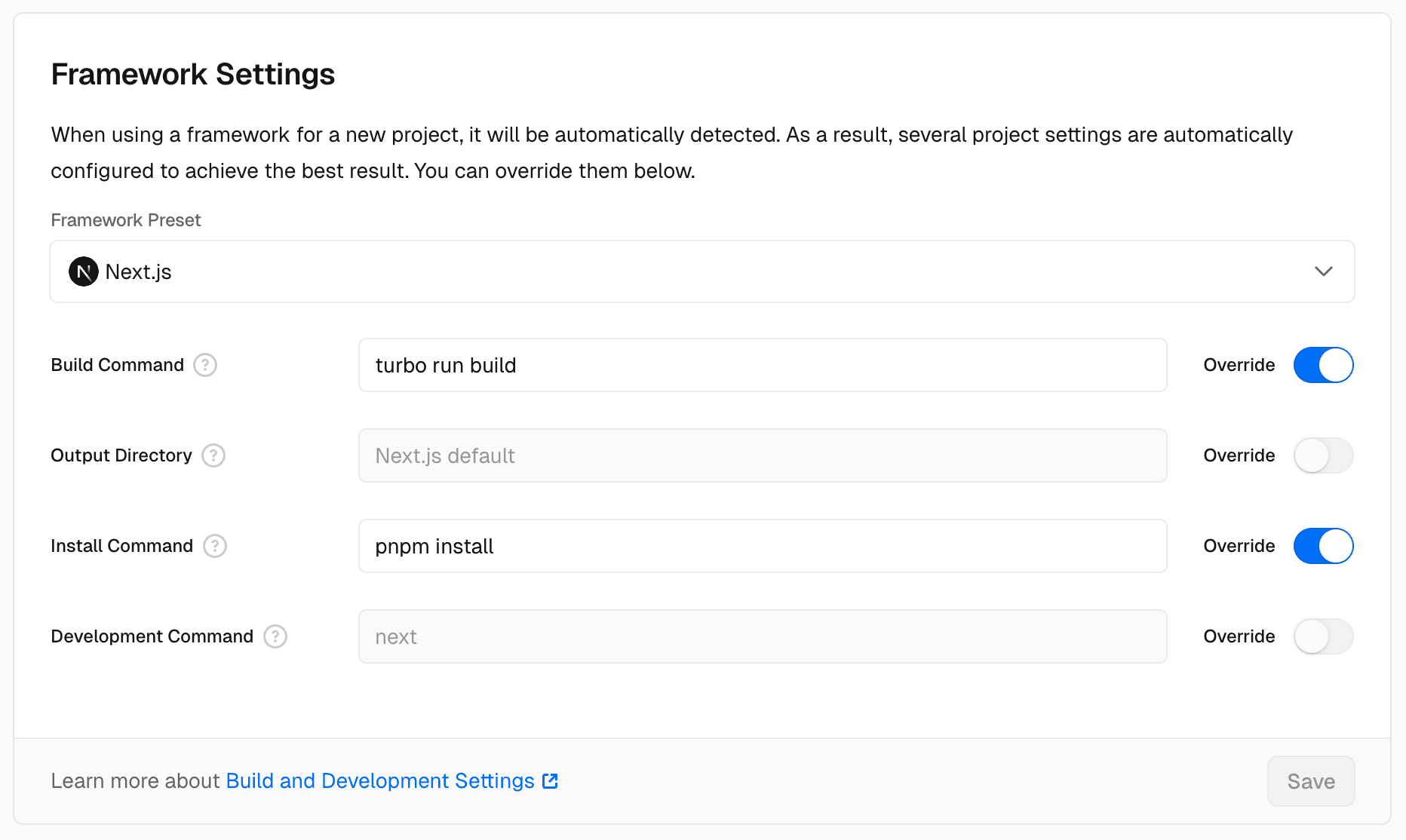Click the Framework Preset label

point(126,220)
